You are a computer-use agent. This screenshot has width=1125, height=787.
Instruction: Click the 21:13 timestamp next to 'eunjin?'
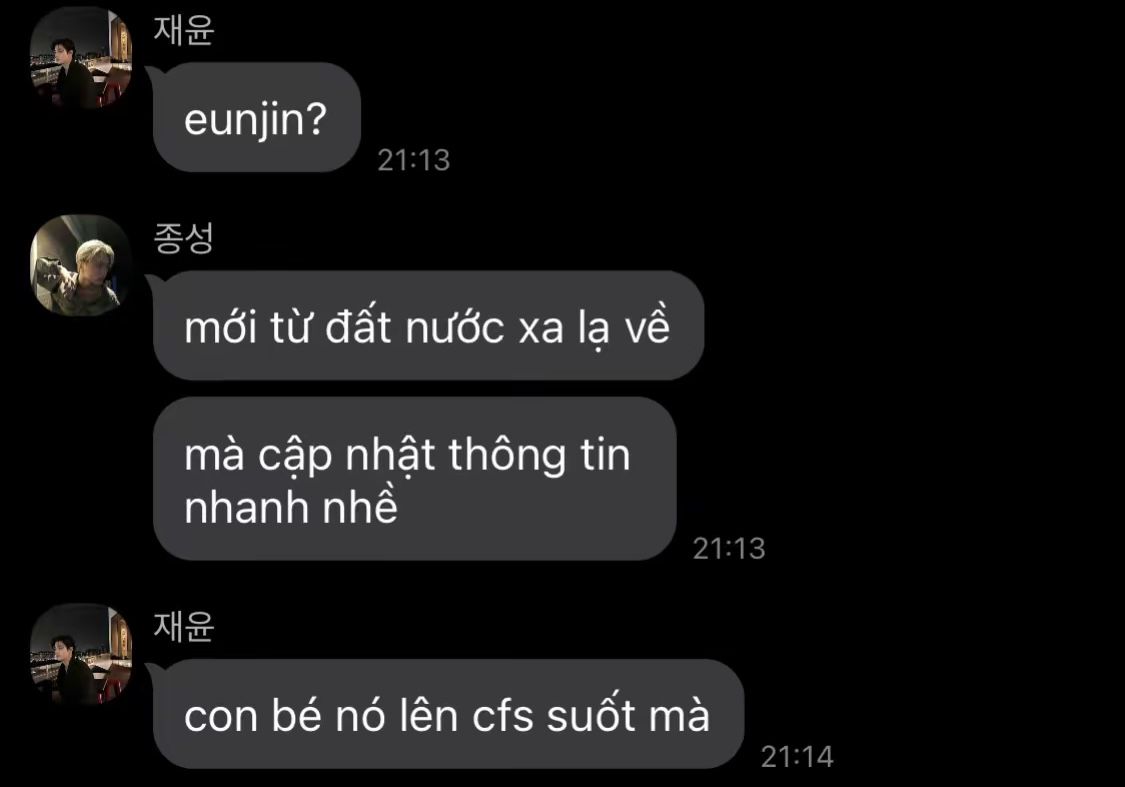(x=414, y=160)
